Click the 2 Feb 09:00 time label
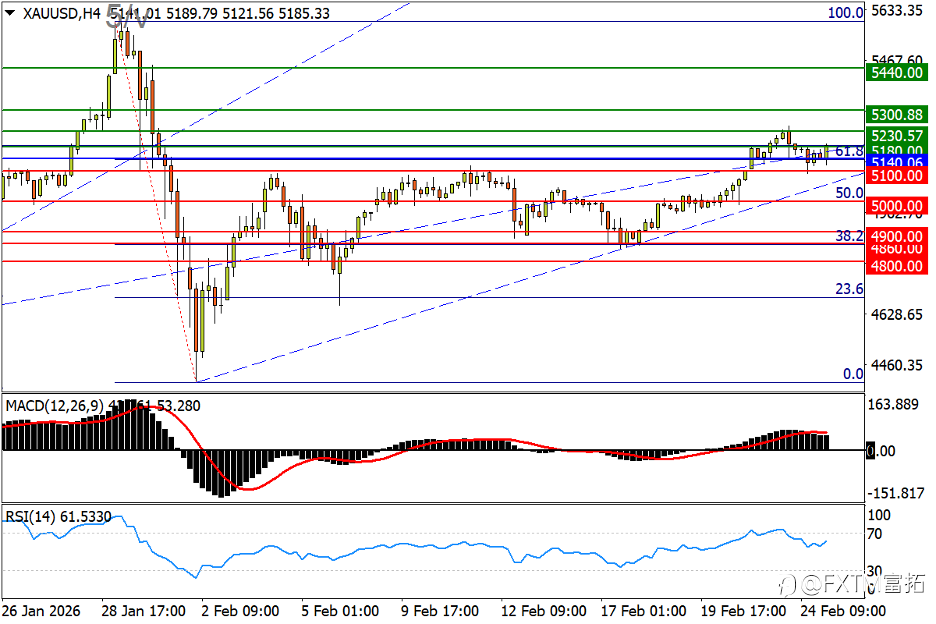 pyautogui.click(x=240, y=611)
